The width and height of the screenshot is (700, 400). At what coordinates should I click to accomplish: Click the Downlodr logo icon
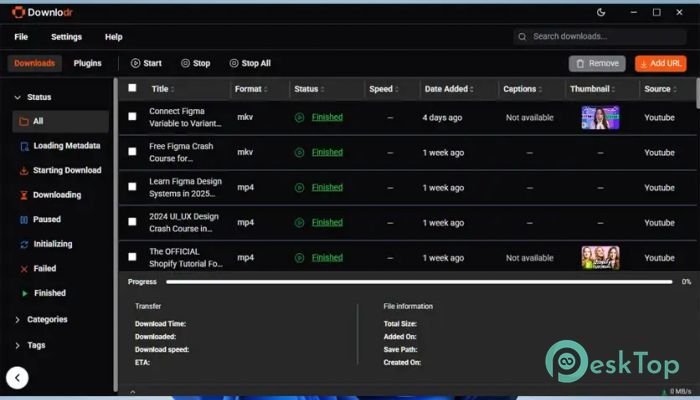[18, 12]
